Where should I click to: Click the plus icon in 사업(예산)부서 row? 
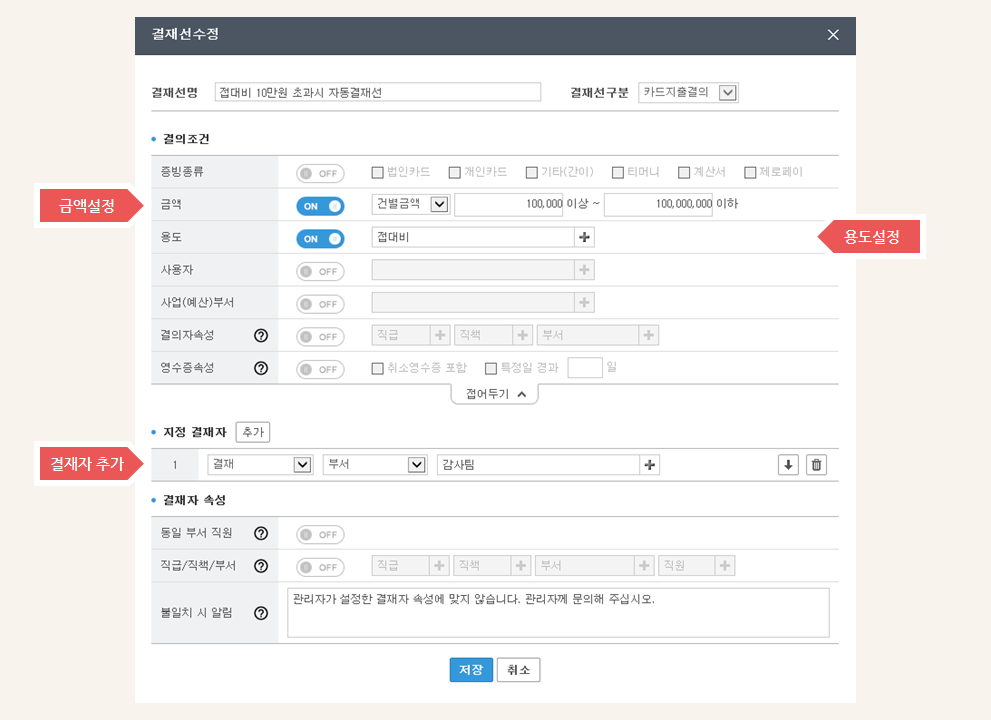[x=585, y=303]
